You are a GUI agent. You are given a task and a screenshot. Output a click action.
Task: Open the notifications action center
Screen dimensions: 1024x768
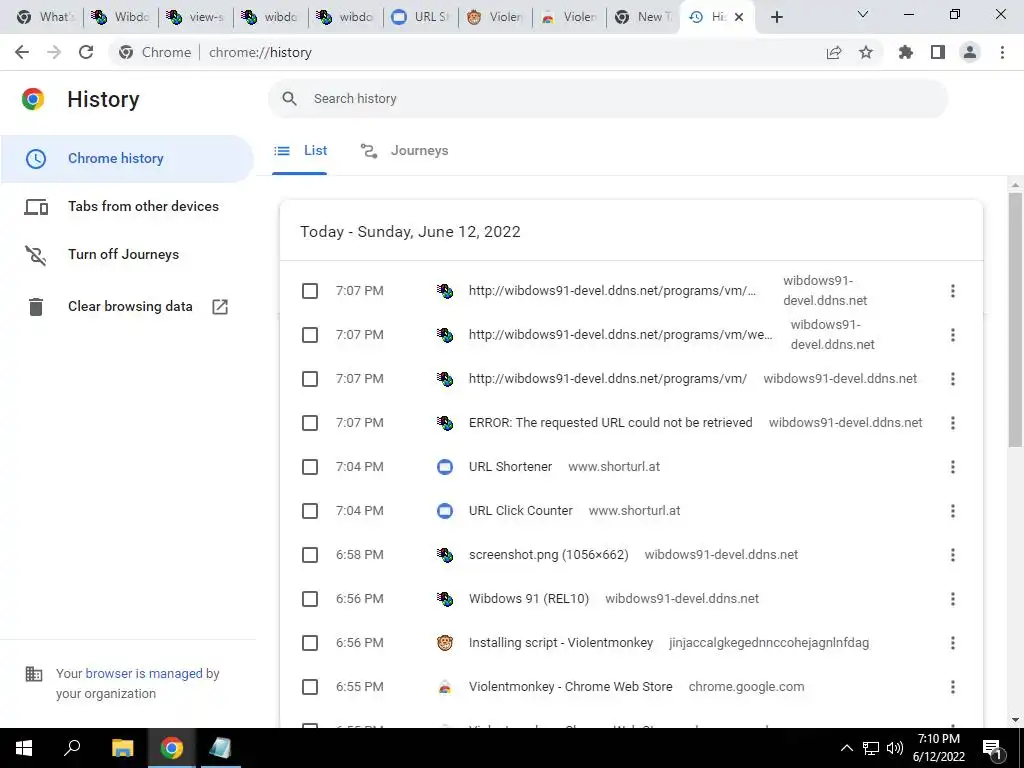993,749
